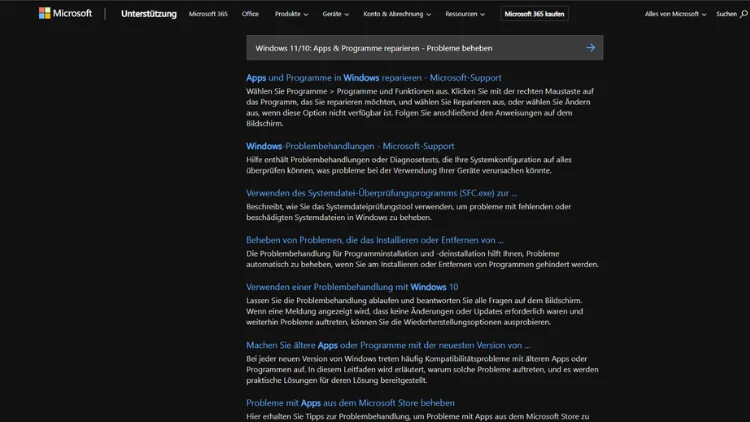This screenshot has height=422, width=750.
Task: Click the text 'Beschreibt, wie Sie das Systemdateiprüfungstool'
Action: (x=329, y=207)
